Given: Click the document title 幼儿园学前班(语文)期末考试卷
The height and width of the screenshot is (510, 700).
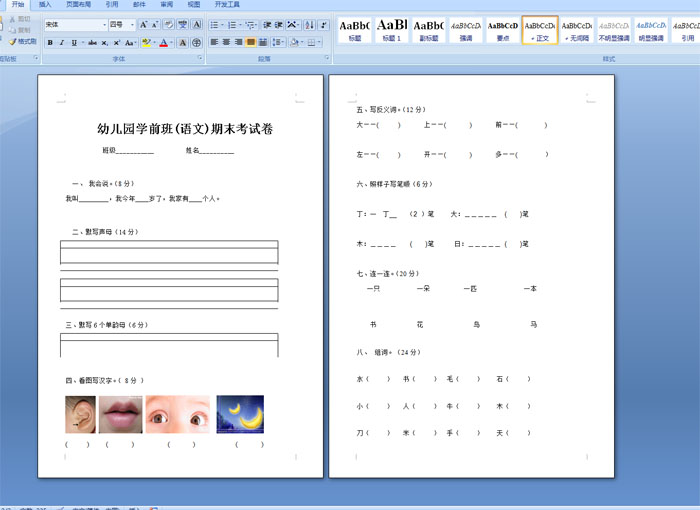Looking at the screenshot, I should [185, 129].
